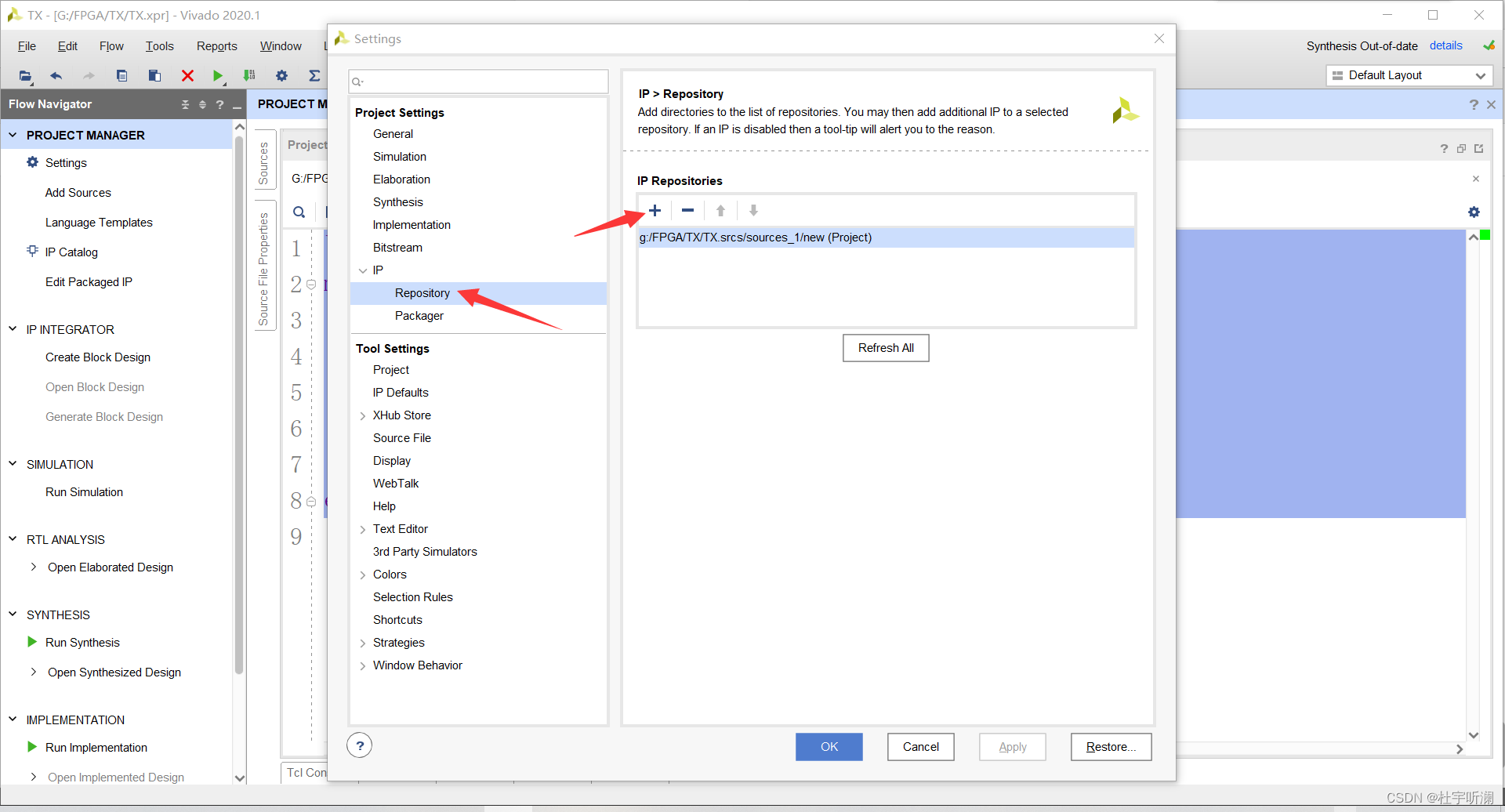Expand Colors in Tool Settings

click(363, 575)
